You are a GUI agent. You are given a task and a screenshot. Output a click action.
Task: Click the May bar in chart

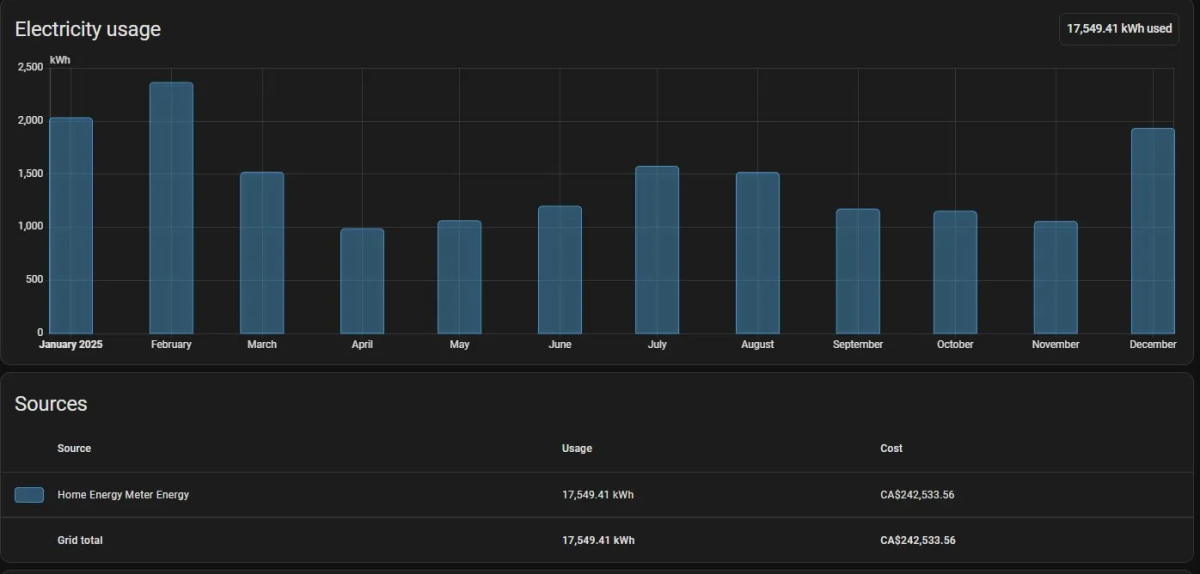coord(459,277)
